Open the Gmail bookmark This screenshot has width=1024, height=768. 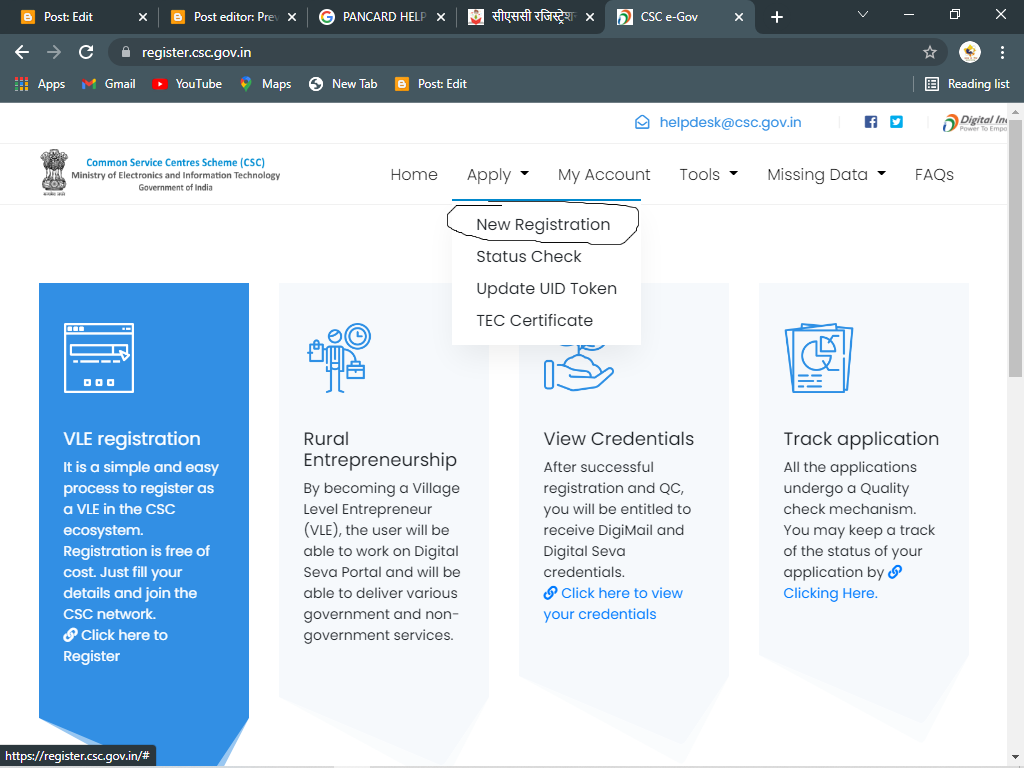point(108,84)
